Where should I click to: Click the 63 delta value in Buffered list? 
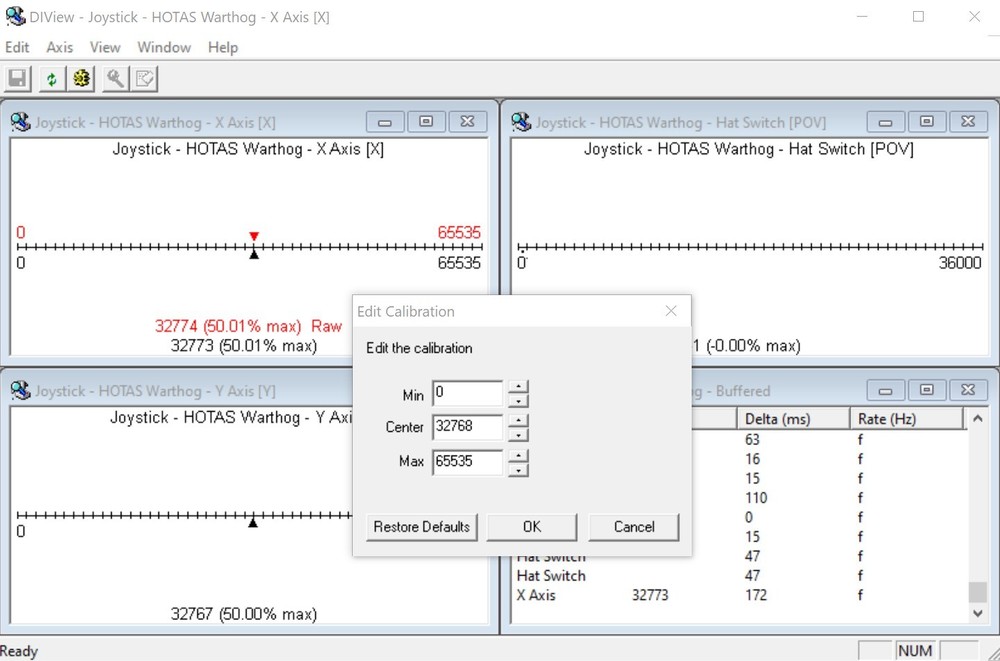point(752,440)
